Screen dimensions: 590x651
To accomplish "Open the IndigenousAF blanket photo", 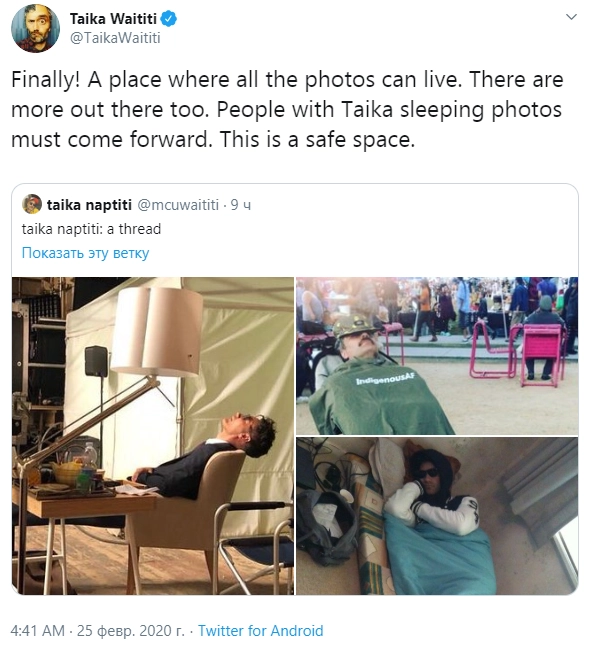I will [x=437, y=356].
